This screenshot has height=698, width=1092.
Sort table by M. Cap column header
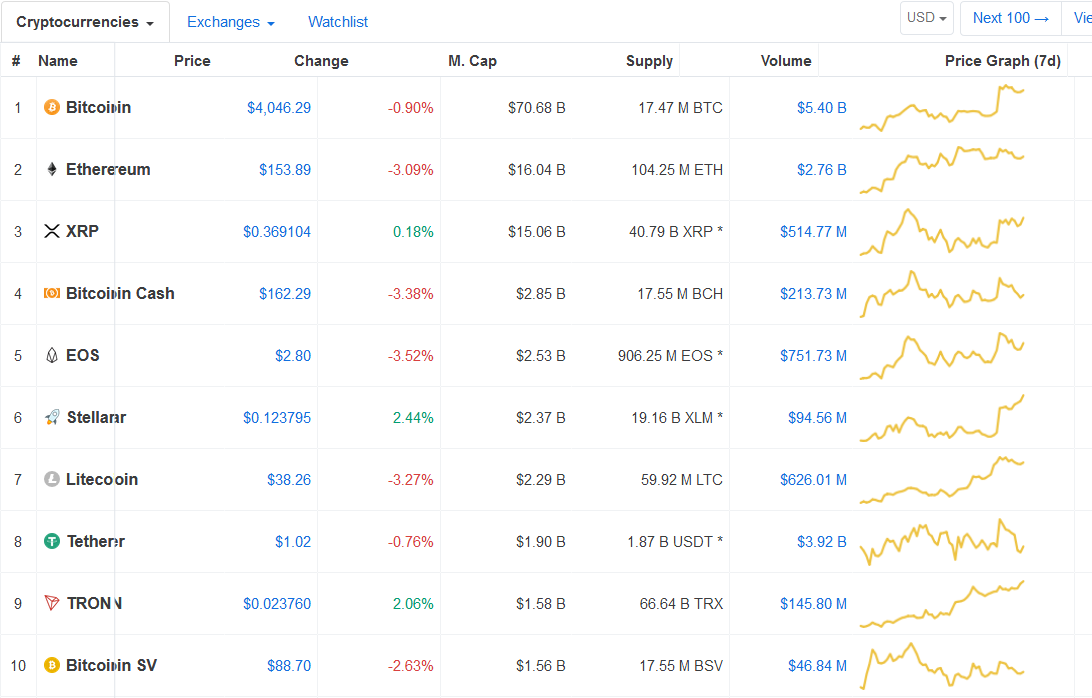click(472, 61)
